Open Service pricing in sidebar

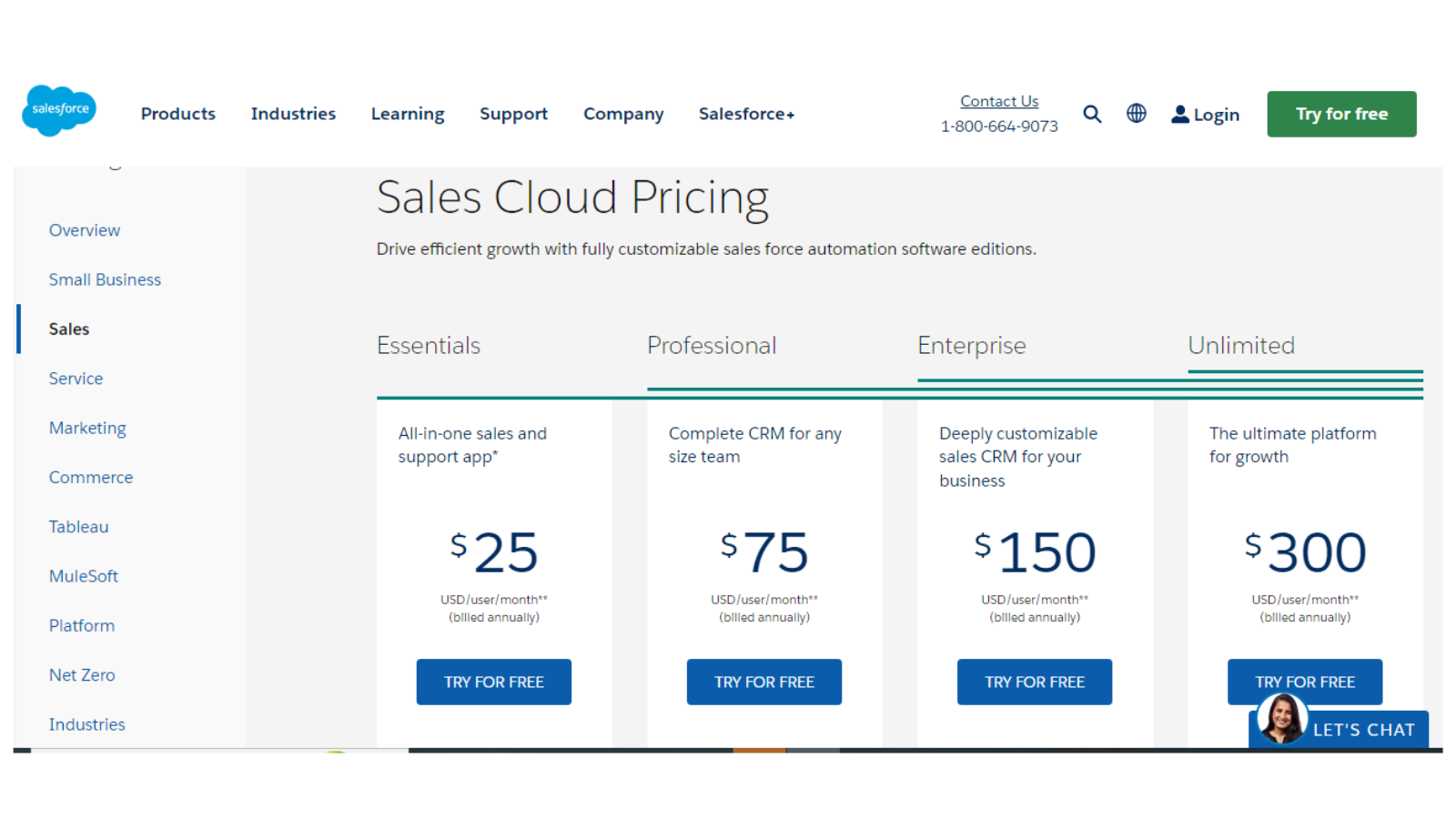click(x=76, y=379)
